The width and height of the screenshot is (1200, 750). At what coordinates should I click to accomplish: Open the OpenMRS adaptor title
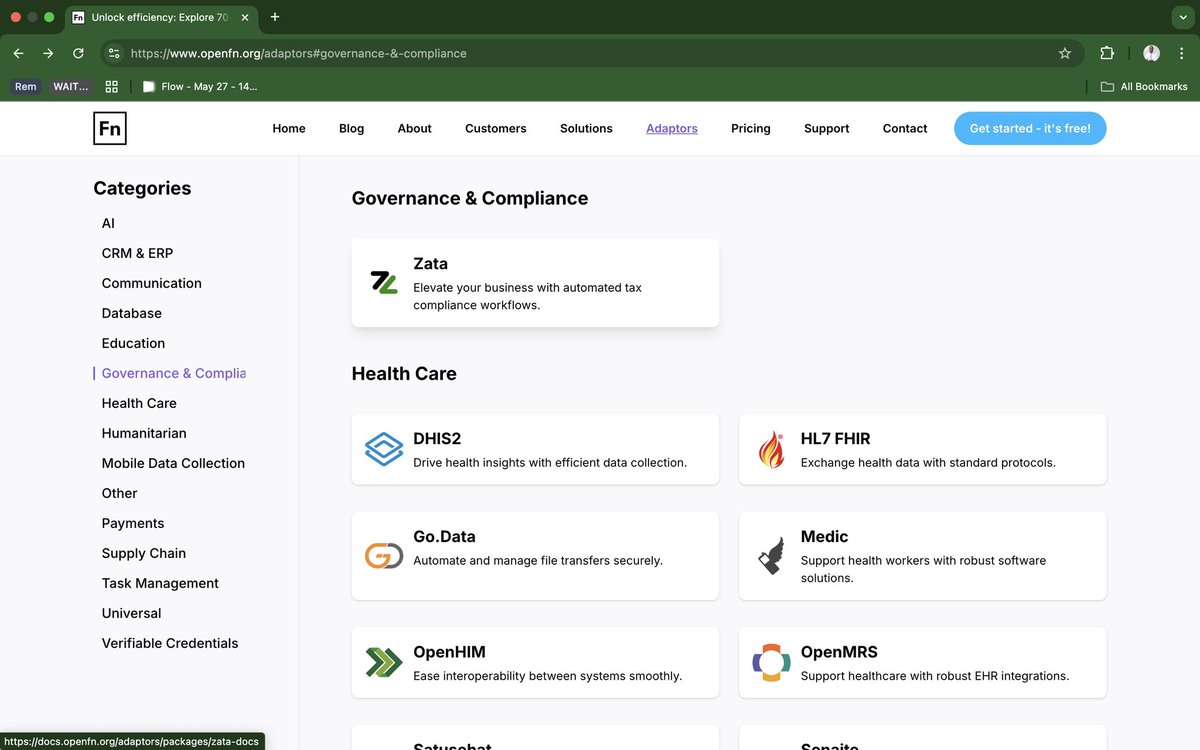839,652
